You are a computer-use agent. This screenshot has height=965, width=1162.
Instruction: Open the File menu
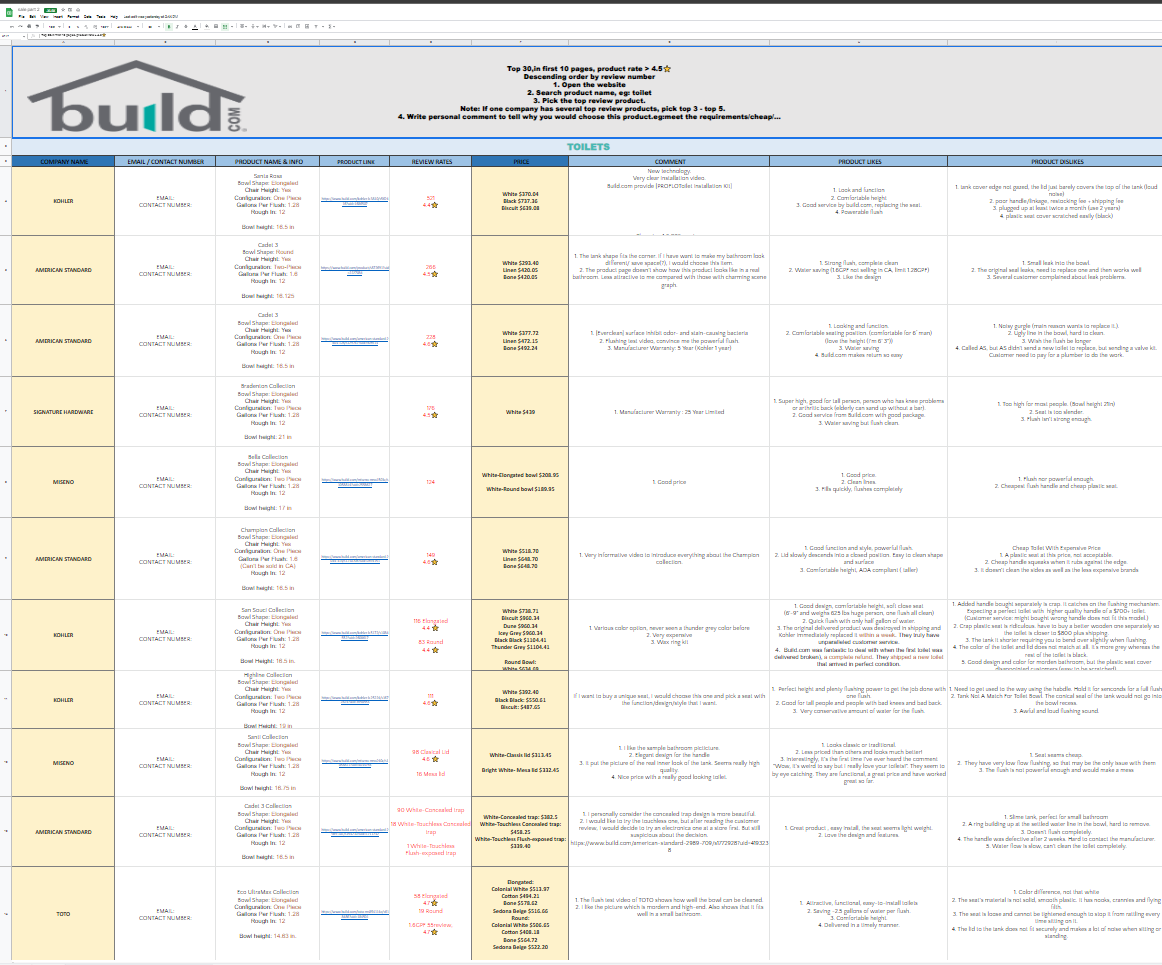coord(21,16)
